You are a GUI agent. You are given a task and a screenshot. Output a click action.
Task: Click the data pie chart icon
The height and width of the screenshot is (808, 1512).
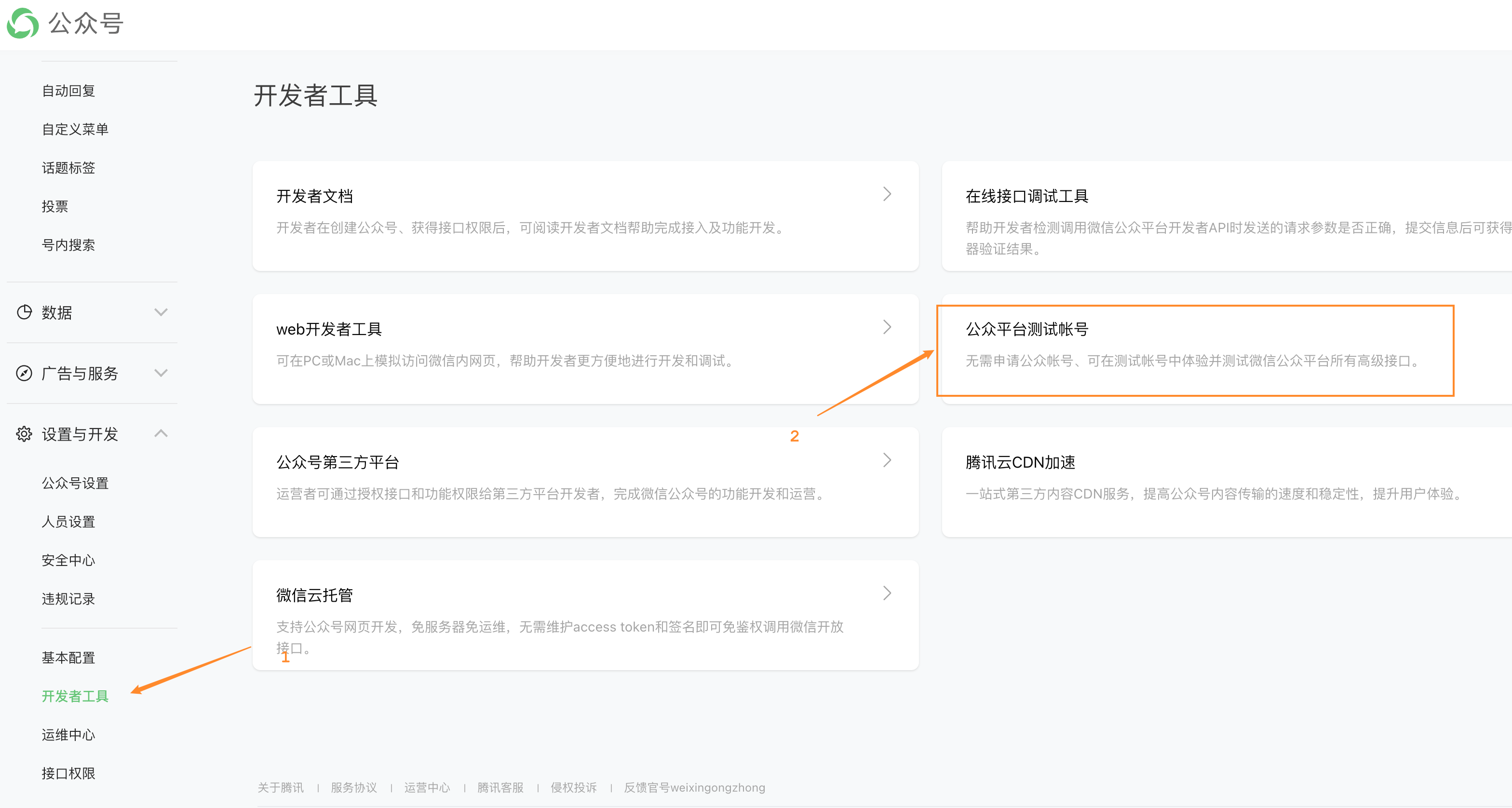24,312
